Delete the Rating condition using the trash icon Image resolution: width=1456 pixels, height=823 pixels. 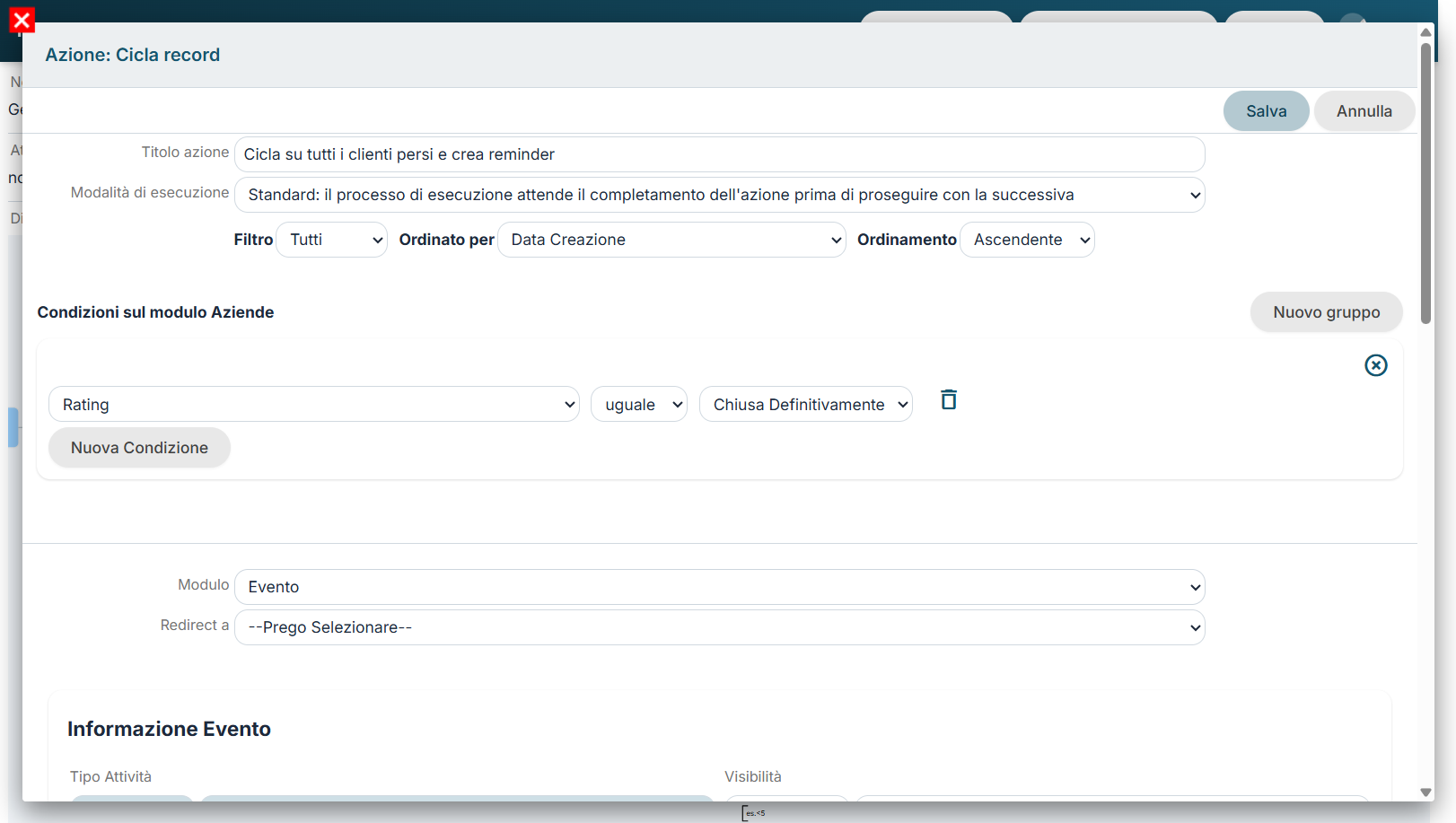click(x=949, y=399)
